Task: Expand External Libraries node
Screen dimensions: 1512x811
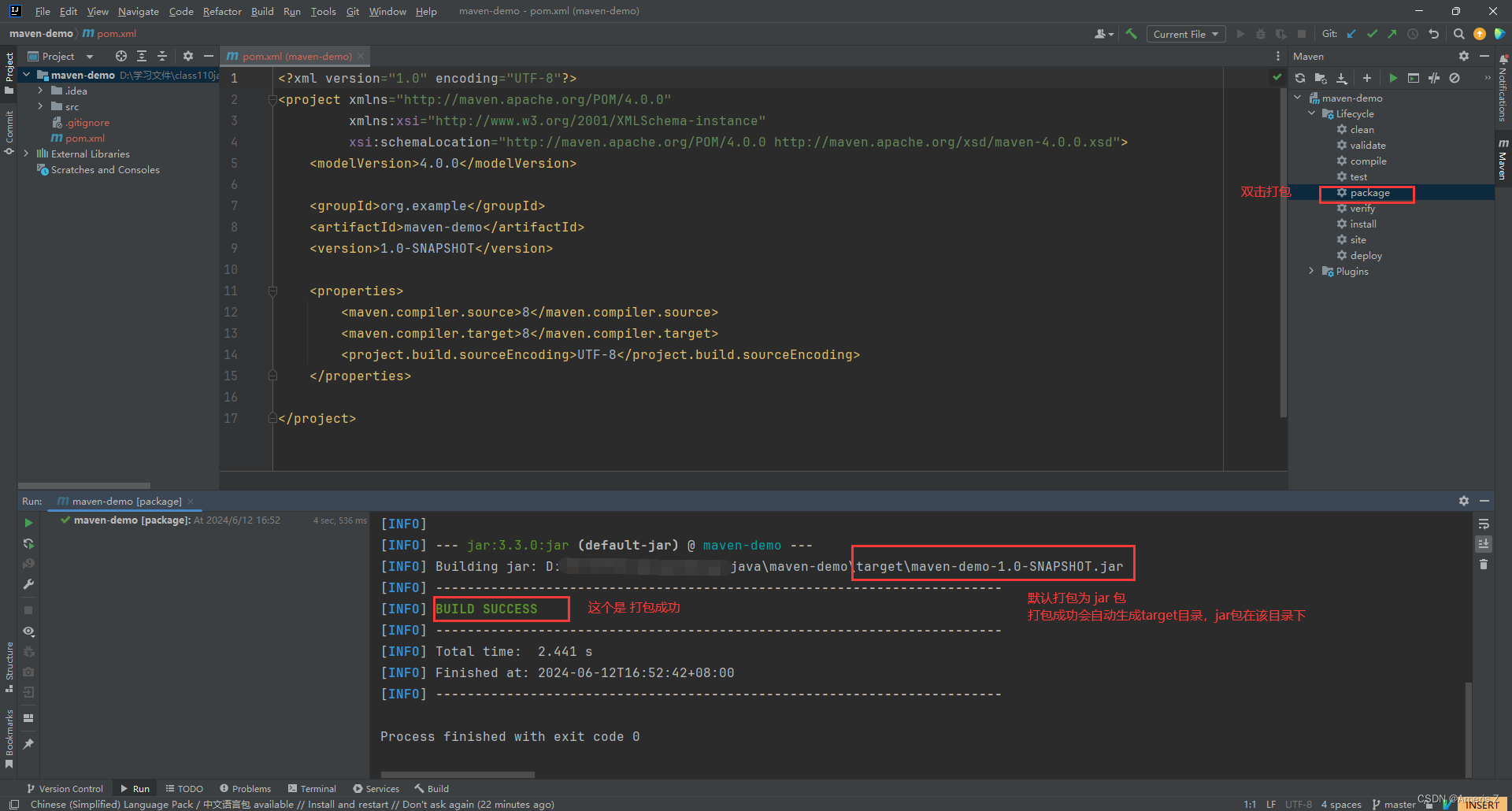Action: [26, 154]
